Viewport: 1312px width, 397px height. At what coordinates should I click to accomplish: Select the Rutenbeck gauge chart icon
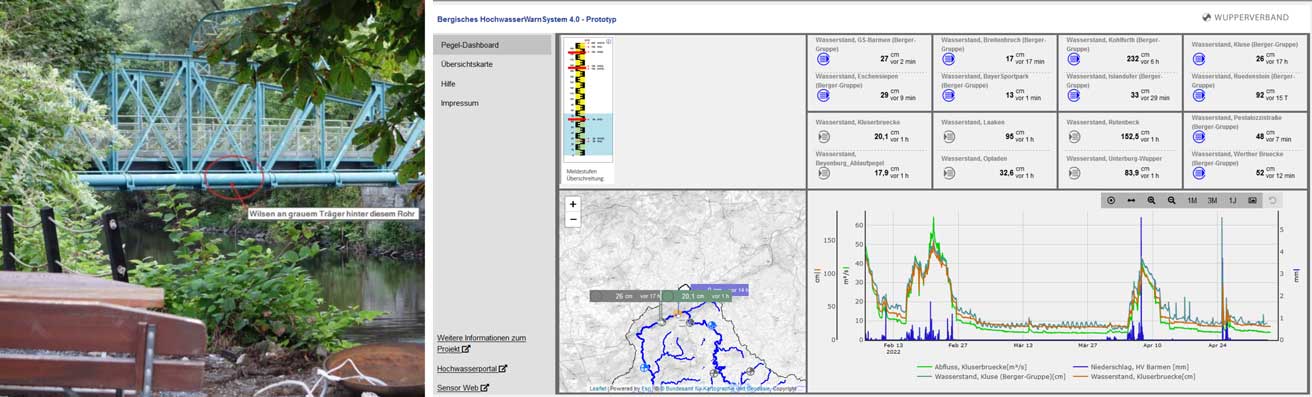(1074, 137)
